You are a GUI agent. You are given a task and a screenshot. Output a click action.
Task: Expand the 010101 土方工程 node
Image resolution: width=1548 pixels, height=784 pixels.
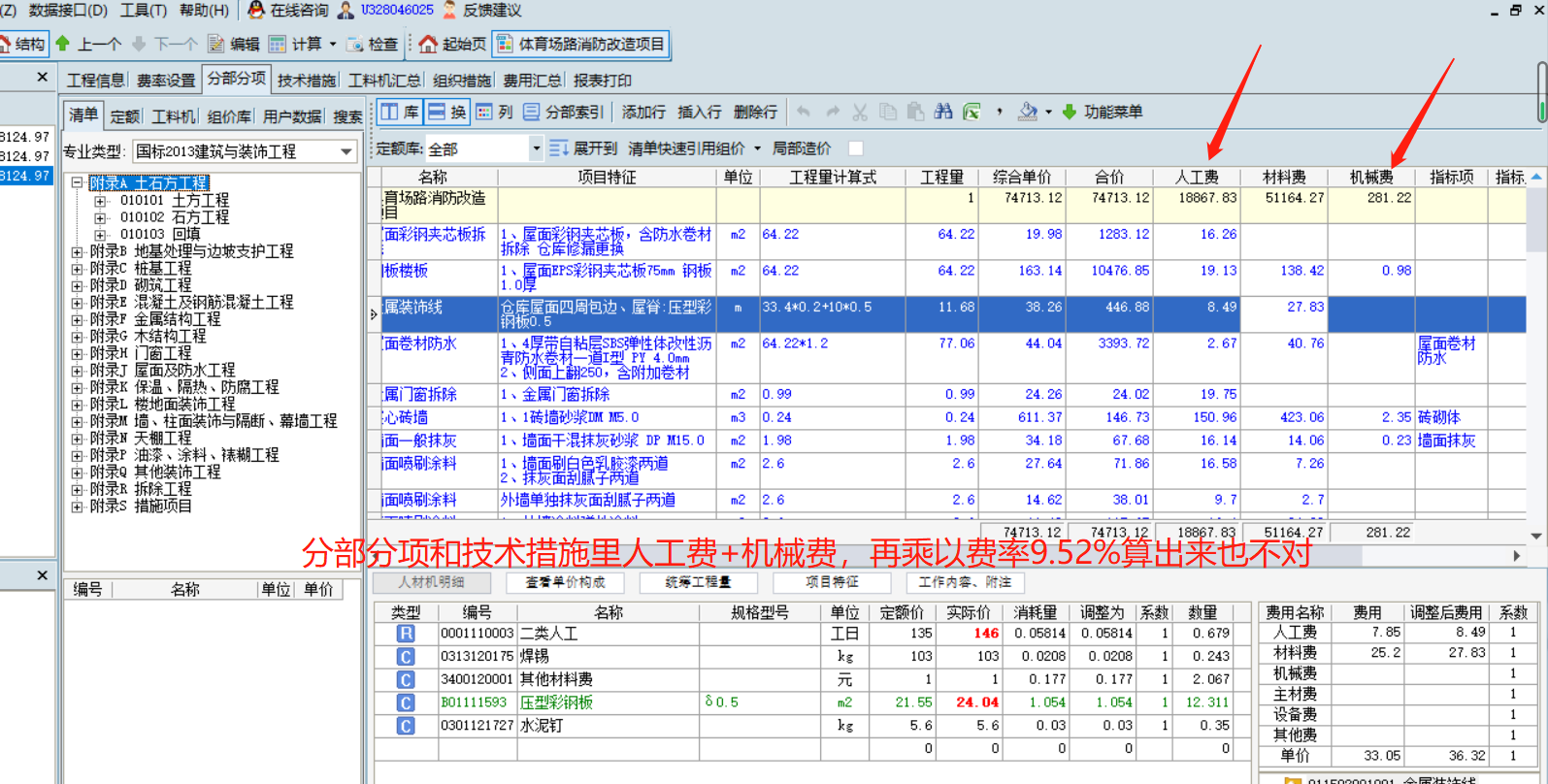pyautogui.click(x=100, y=201)
